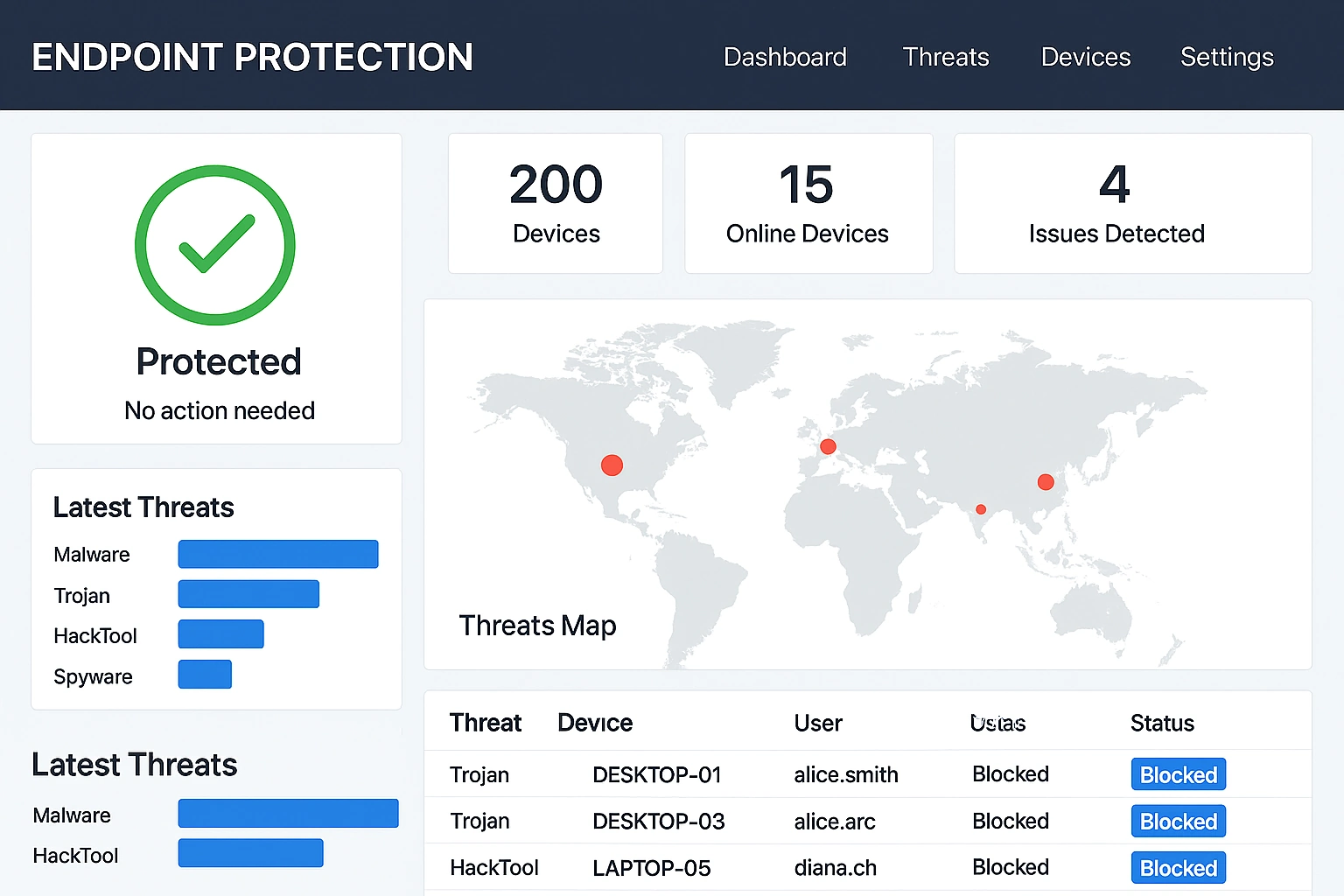Click the Blocked button for LAPTOP-05

(x=1178, y=867)
